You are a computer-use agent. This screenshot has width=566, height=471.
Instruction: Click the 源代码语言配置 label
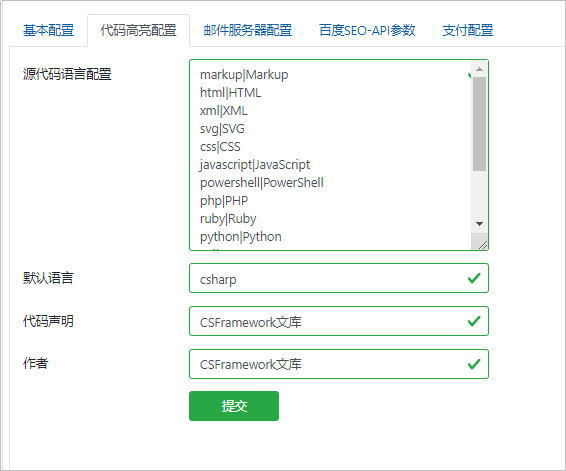pos(67,74)
